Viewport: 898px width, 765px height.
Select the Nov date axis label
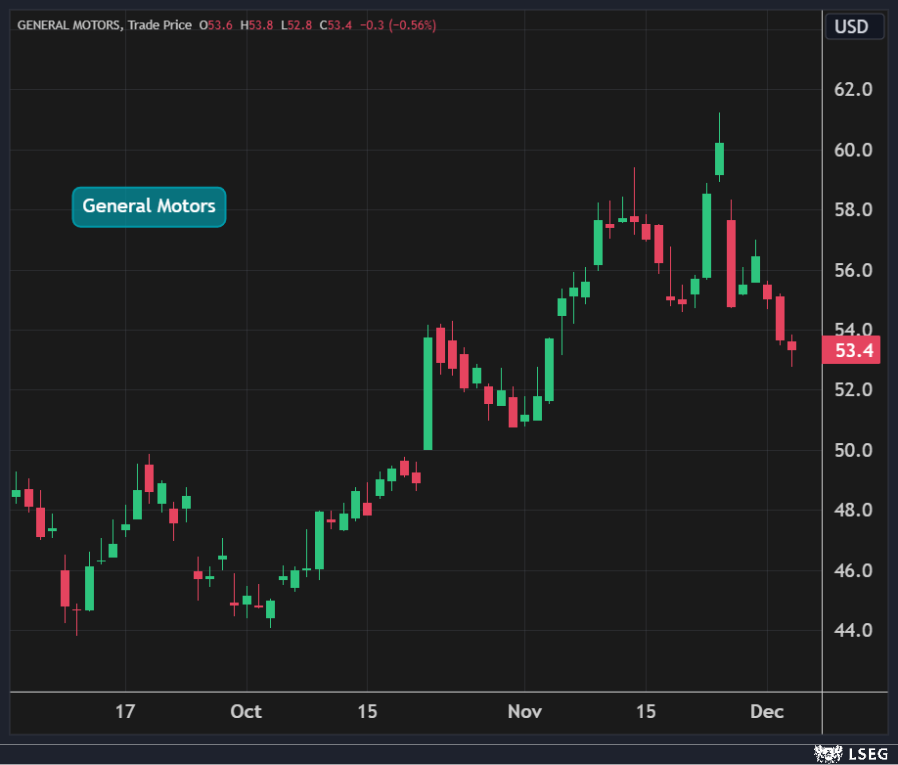click(x=525, y=712)
